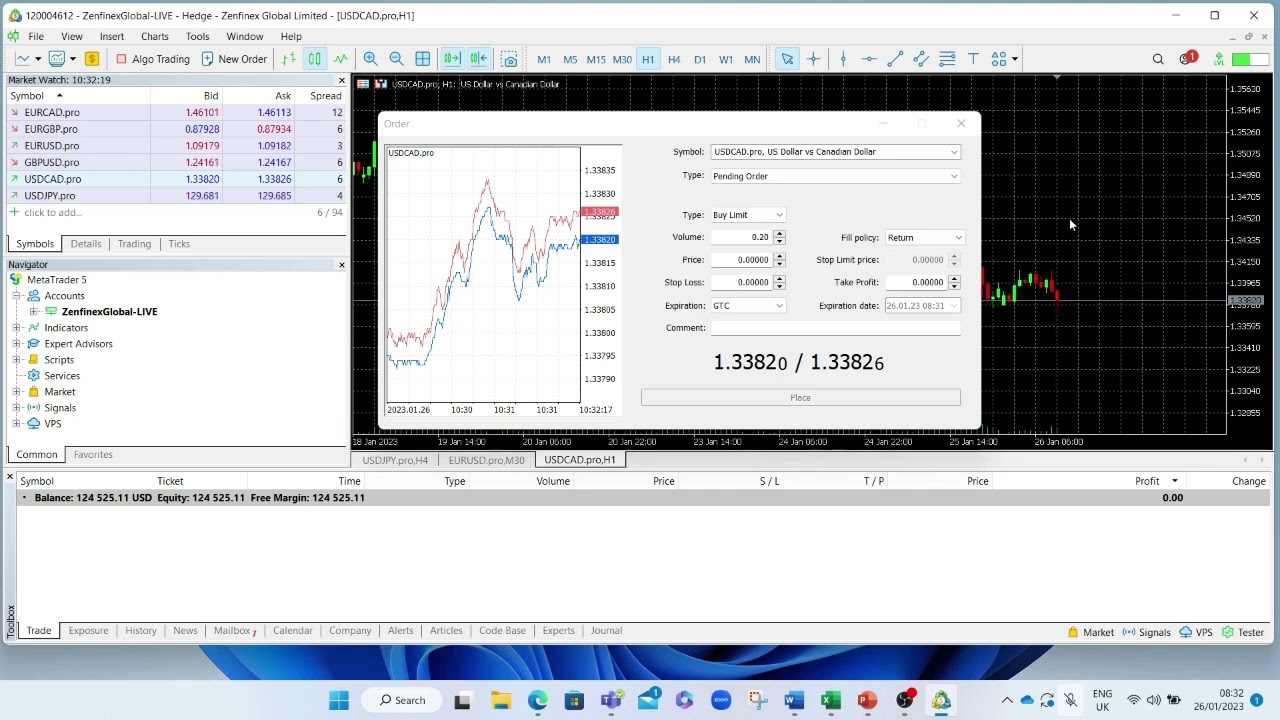
Task: Expand the Expert Advisors tree node
Action: 17,344
